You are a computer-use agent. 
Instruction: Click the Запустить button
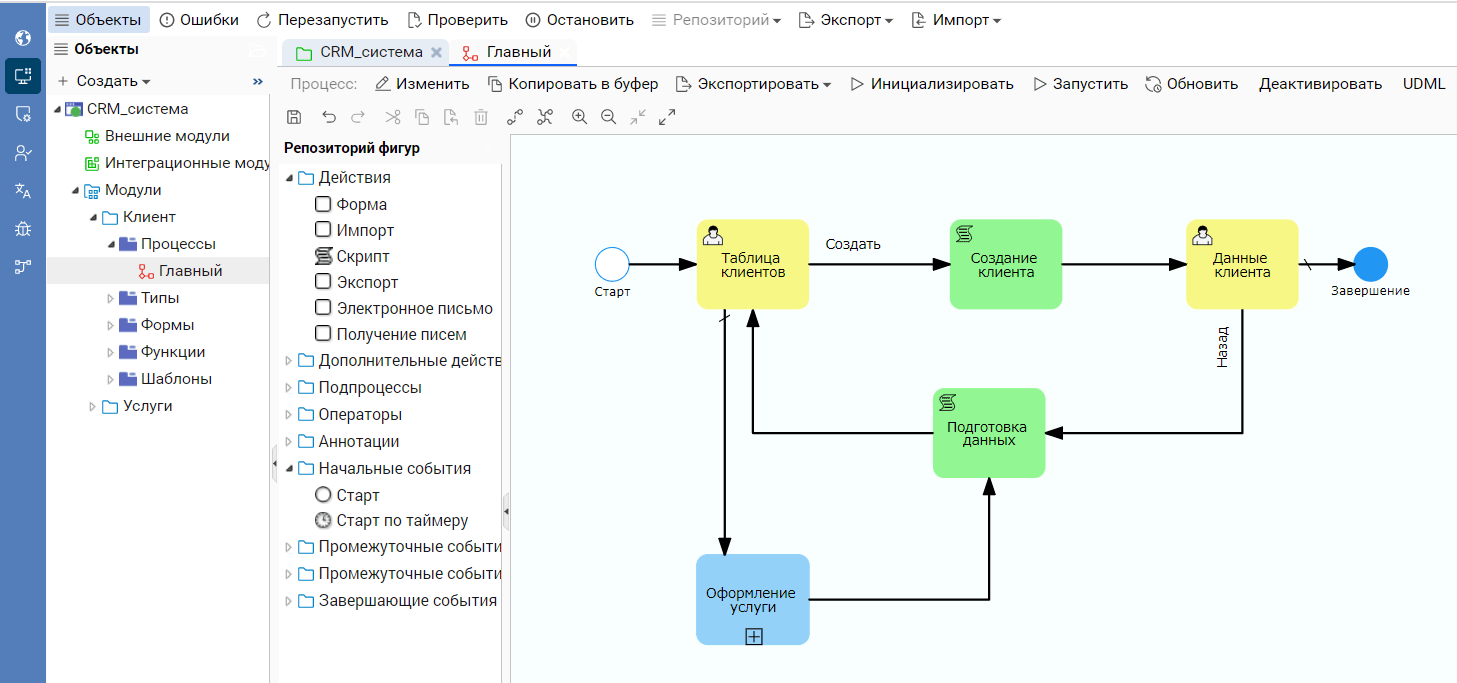coord(1080,84)
